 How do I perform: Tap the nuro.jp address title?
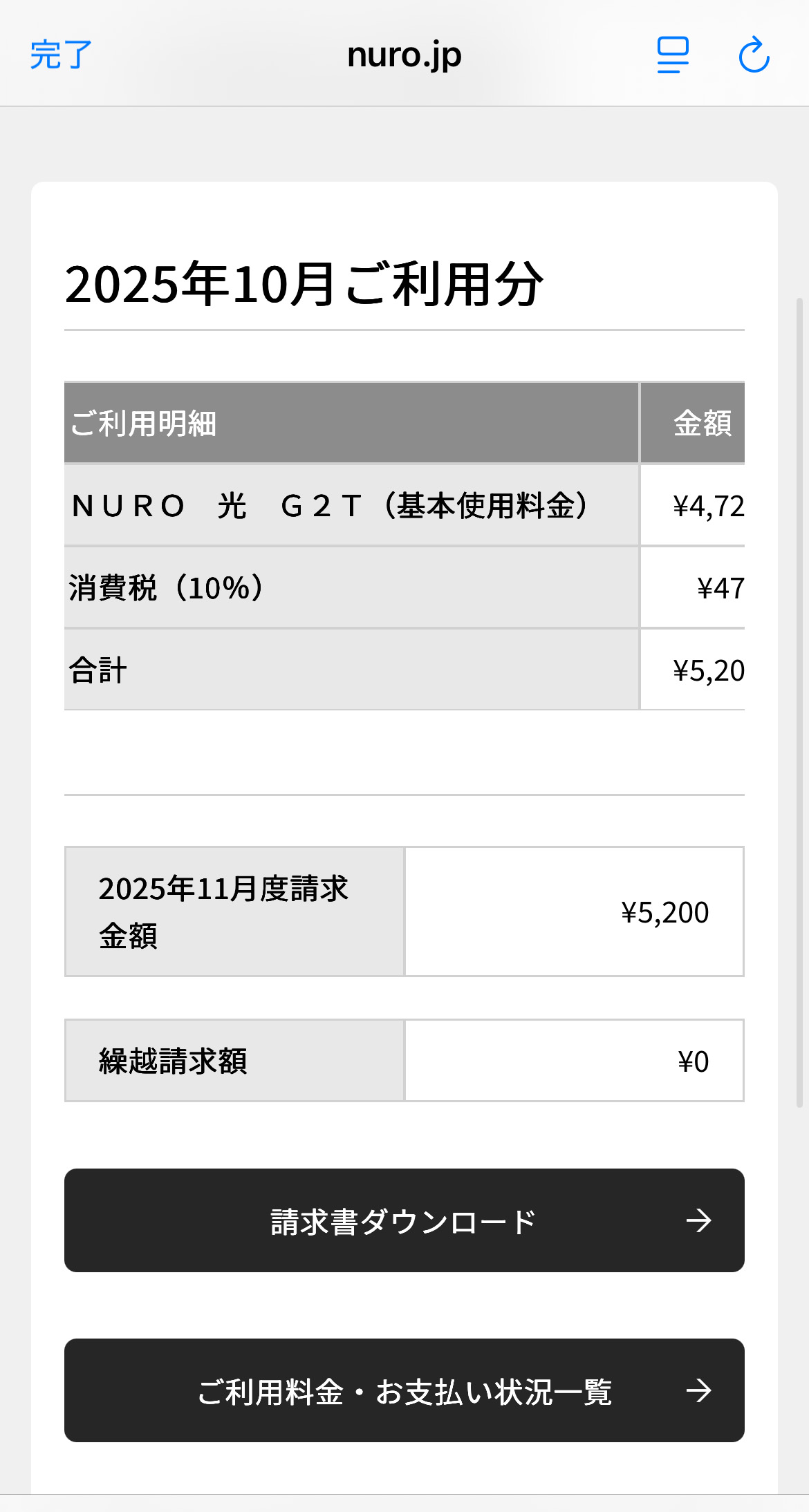404,55
